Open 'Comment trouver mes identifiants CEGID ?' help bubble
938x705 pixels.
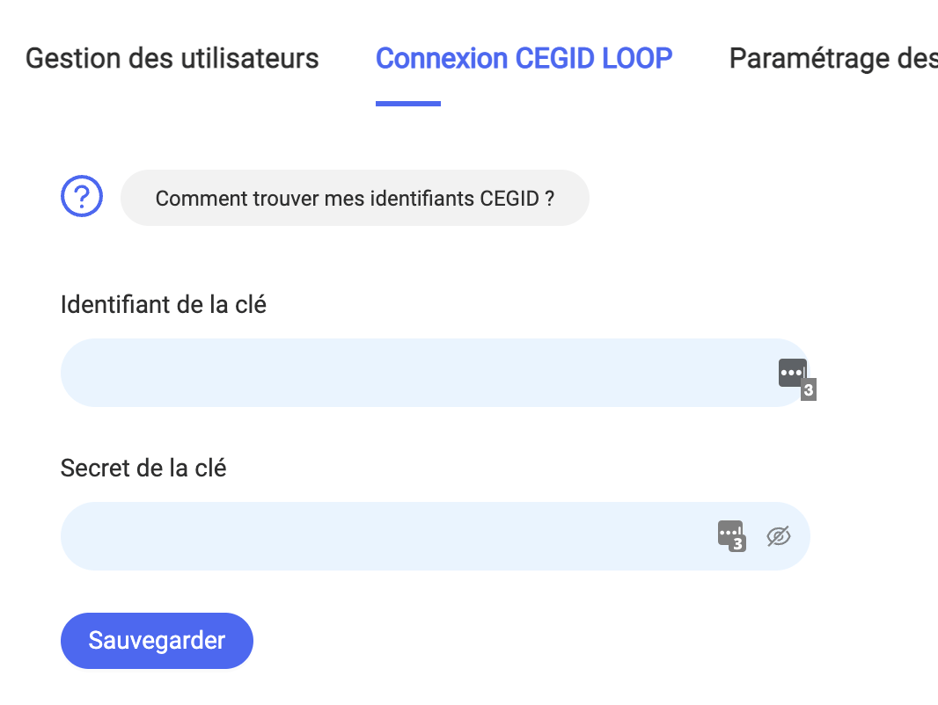pos(355,197)
